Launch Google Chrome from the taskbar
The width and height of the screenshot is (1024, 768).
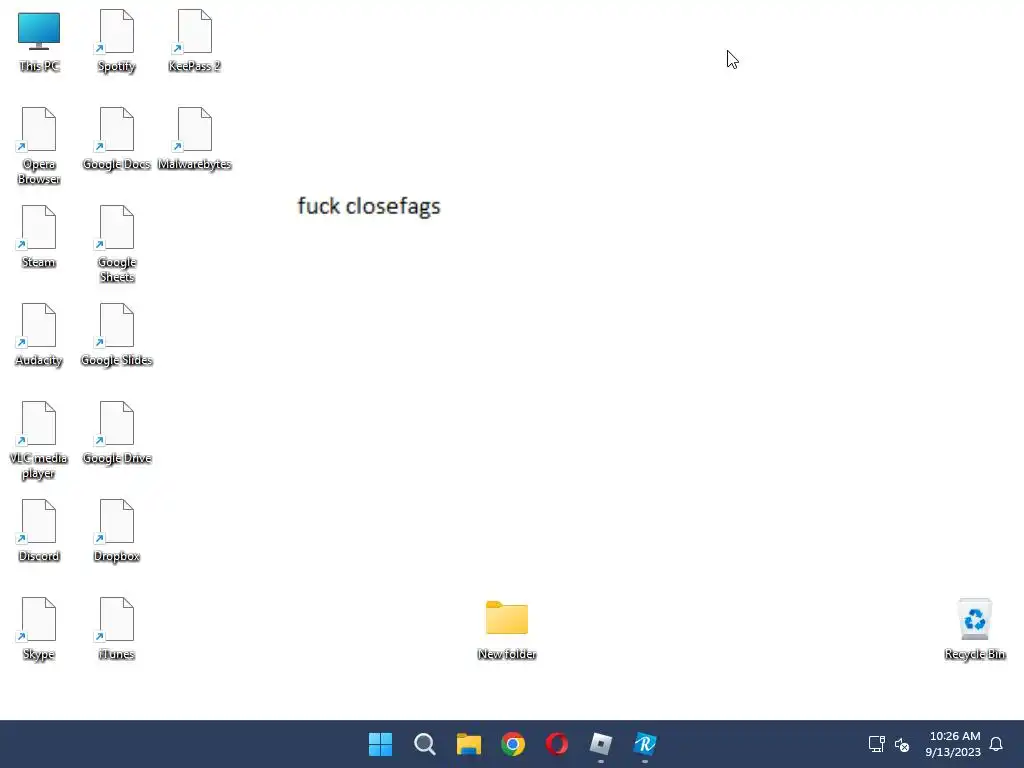(513, 744)
